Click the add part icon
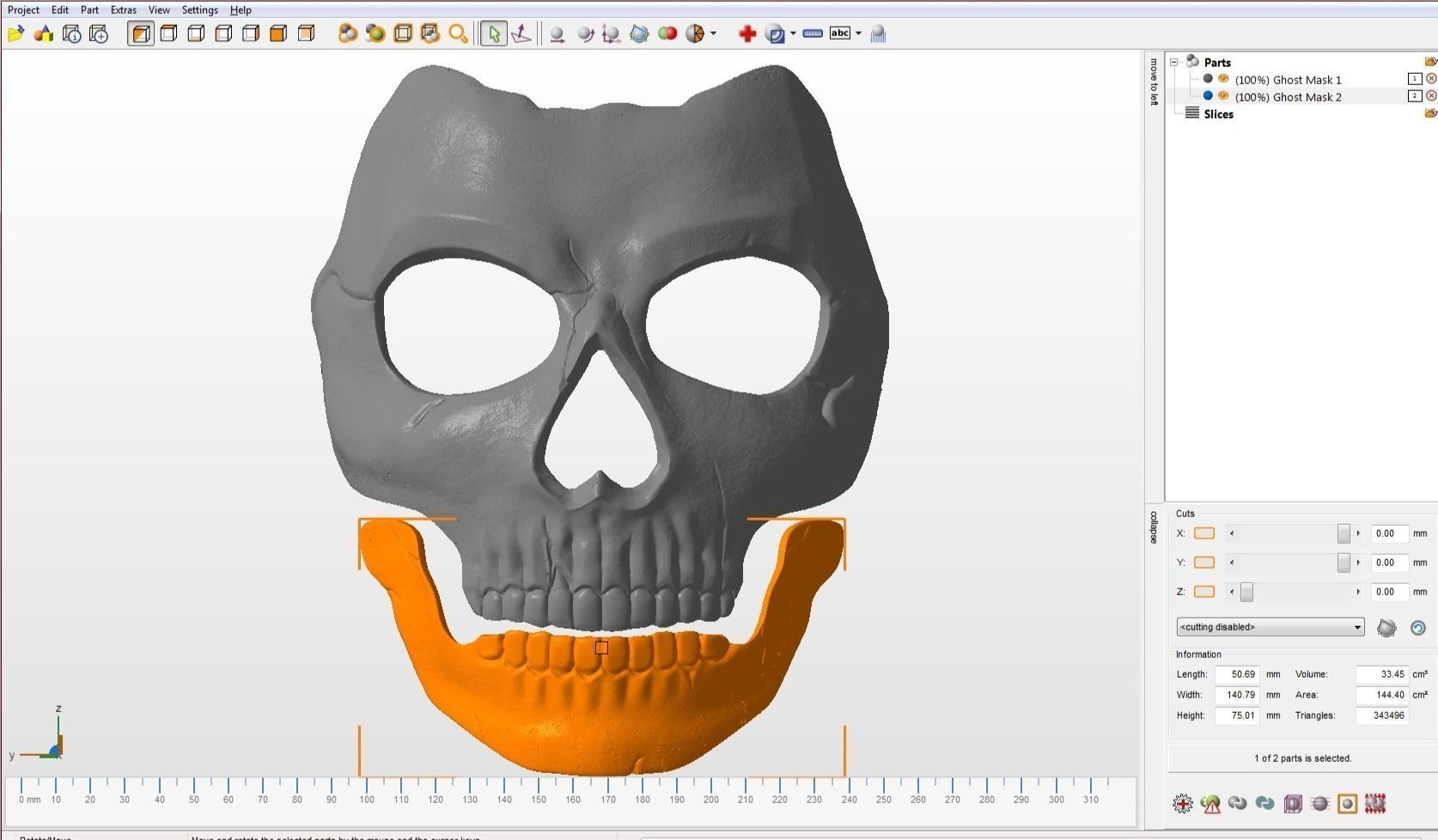Screen dimensions: 1438x840 (x=43, y=33)
